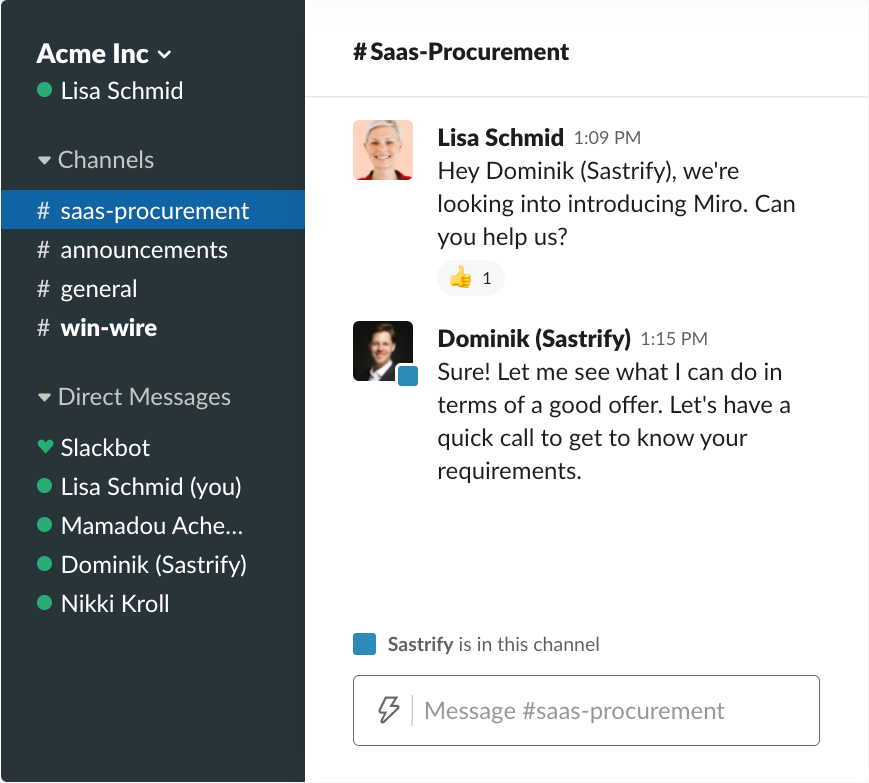Open the win-wire channel
The image size is (869, 783).
(108, 328)
